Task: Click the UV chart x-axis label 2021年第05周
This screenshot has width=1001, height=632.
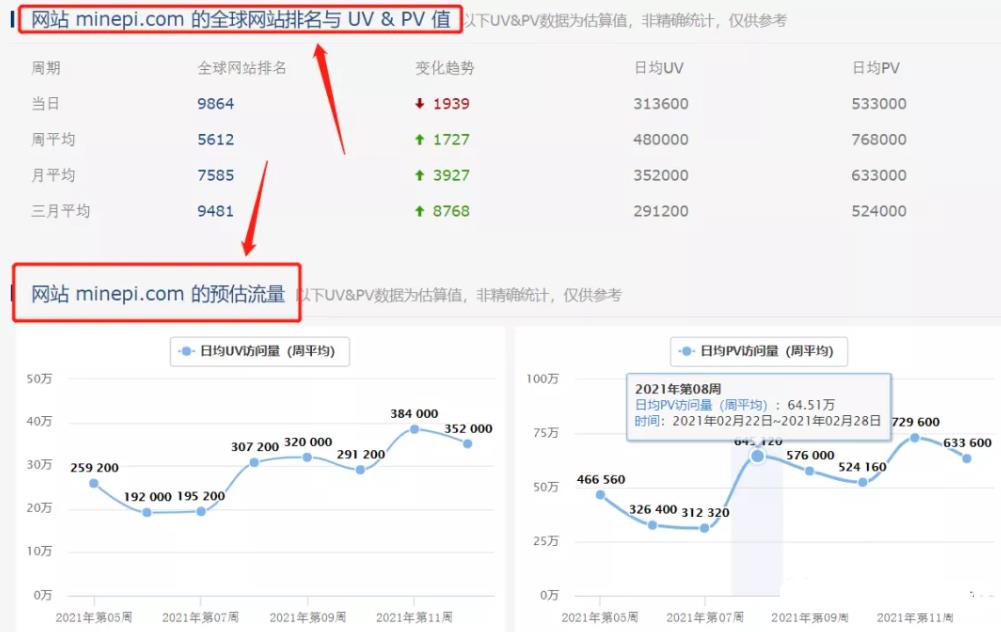Action: tap(94, 617)
